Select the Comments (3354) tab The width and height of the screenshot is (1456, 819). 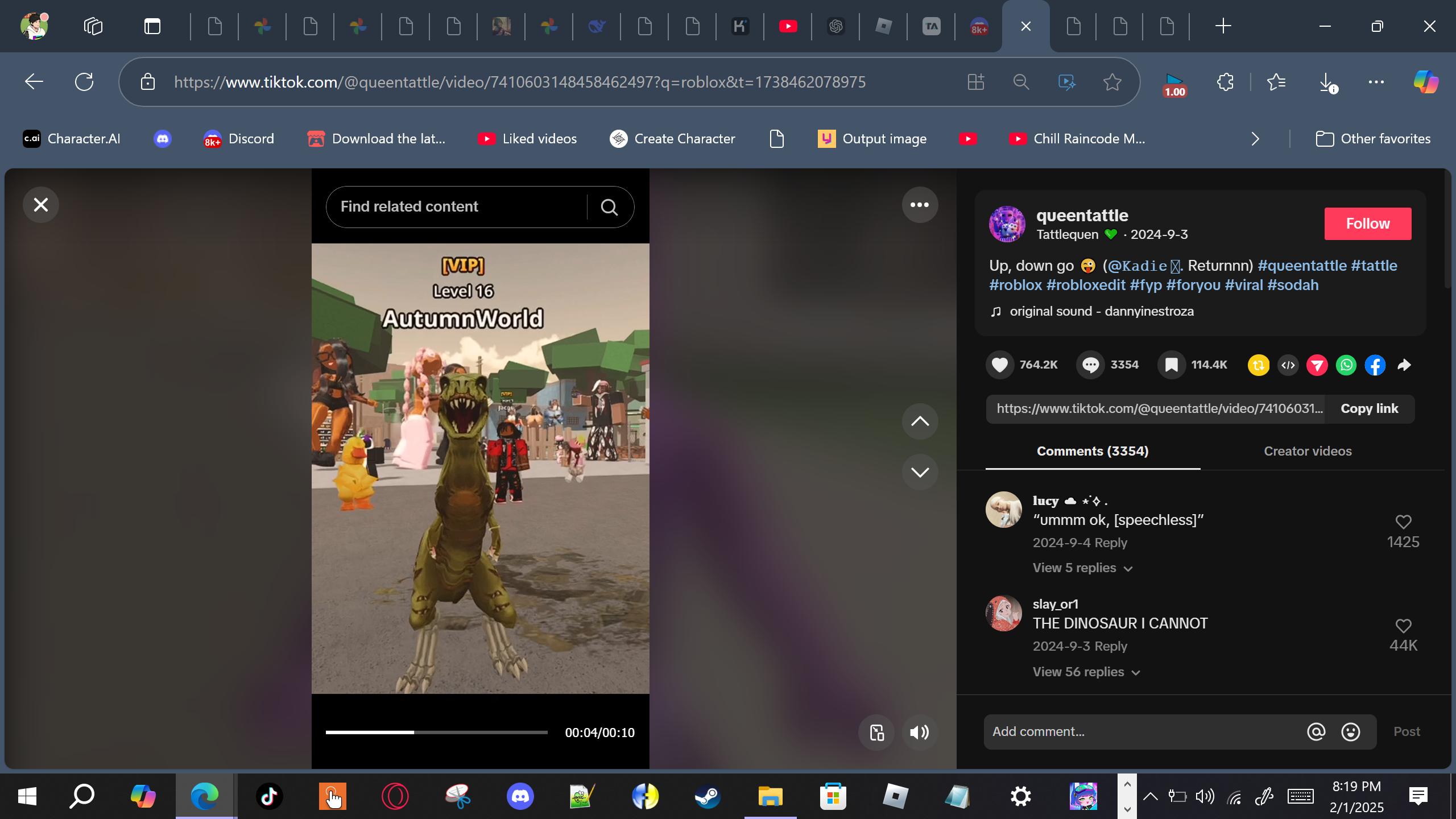point(1093,451)
